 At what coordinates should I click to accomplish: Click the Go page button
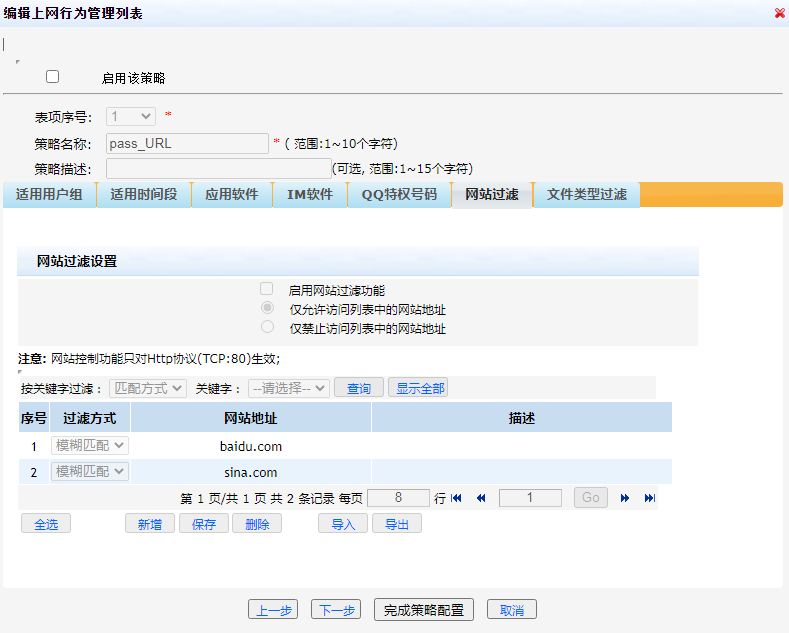click(x=591, y=498)
